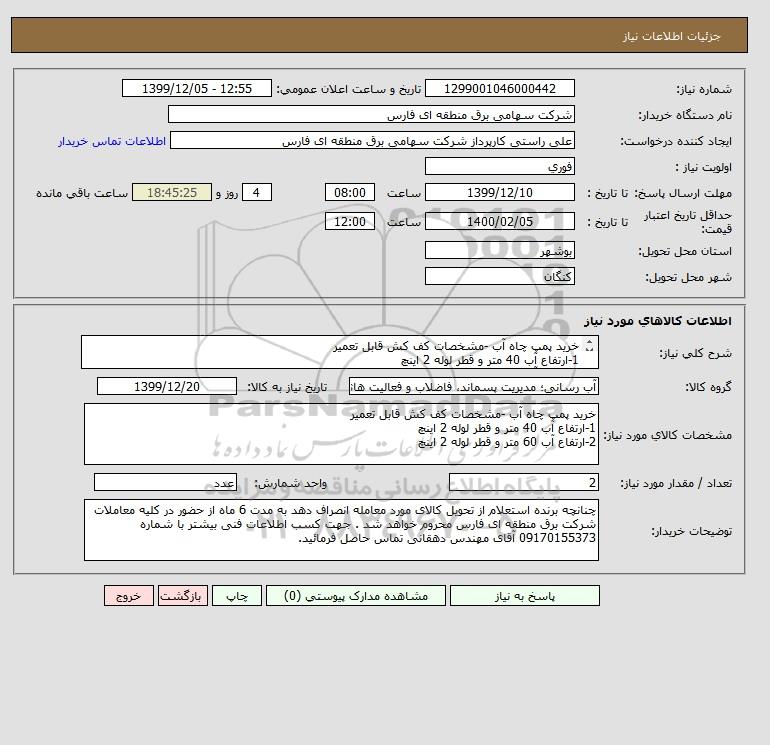Image resolution: width=770 pixels, height=745 pixels.
Task: Click price validity date 1400/02/05
Action: [x=499, y=221]
